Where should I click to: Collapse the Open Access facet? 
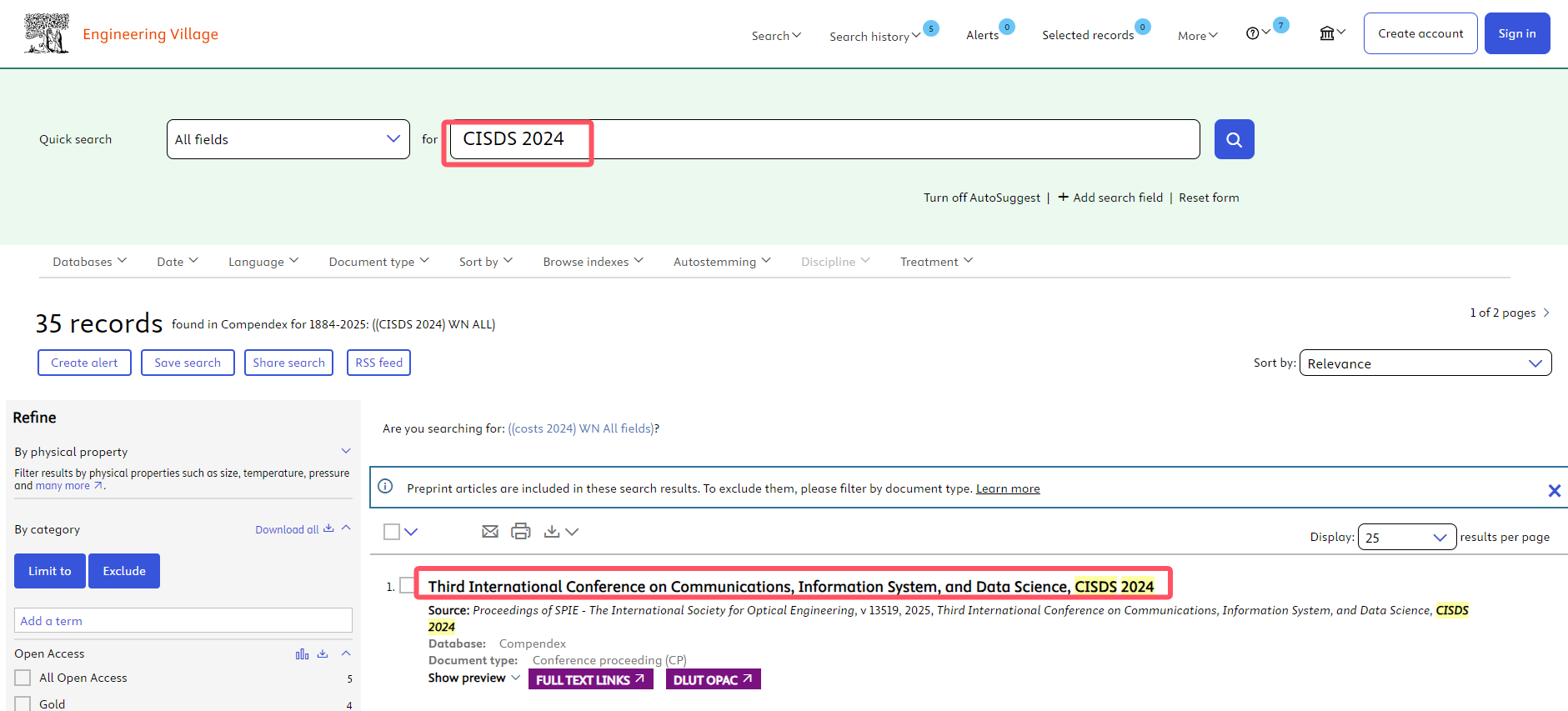[x=346, y=653]
